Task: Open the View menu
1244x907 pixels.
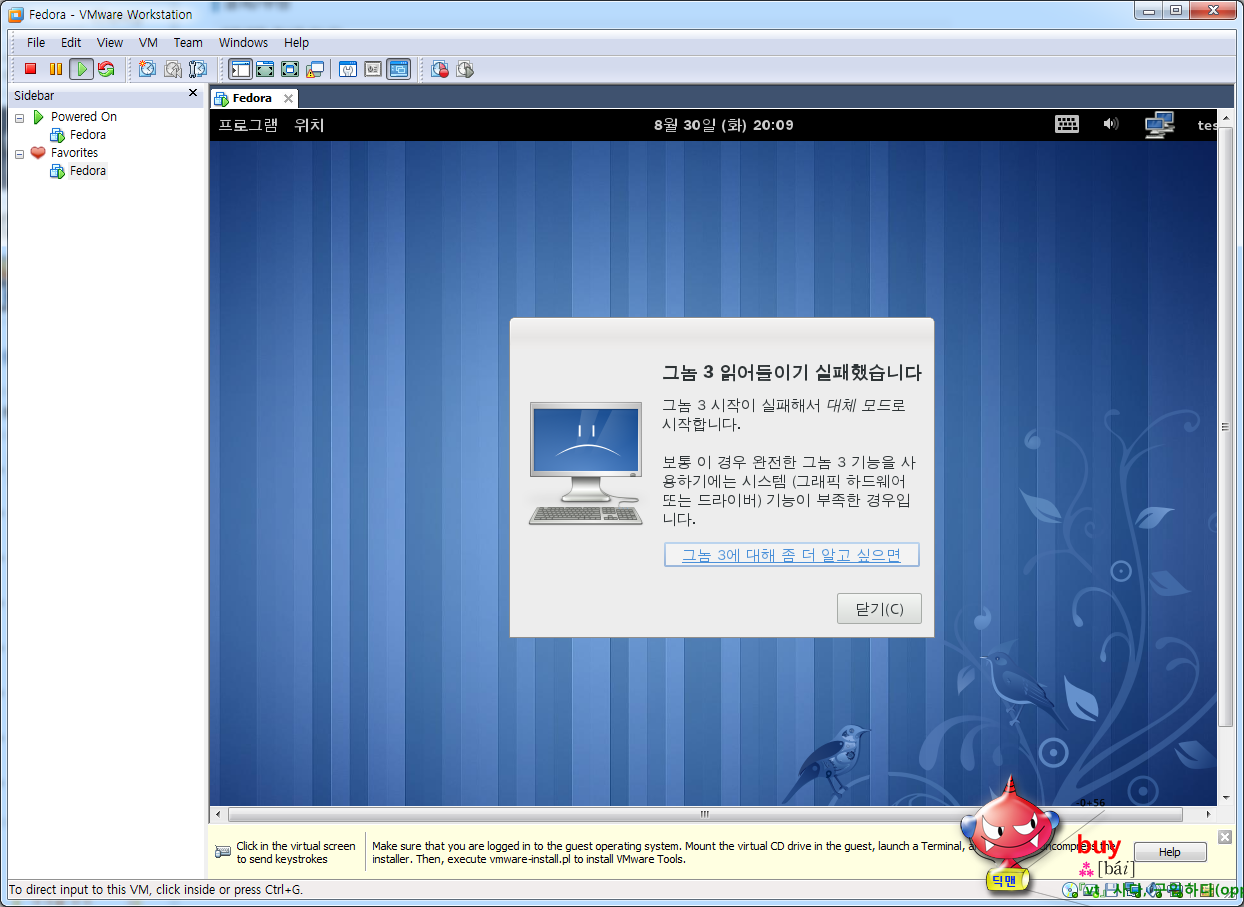Action: [x=110, y=43]
